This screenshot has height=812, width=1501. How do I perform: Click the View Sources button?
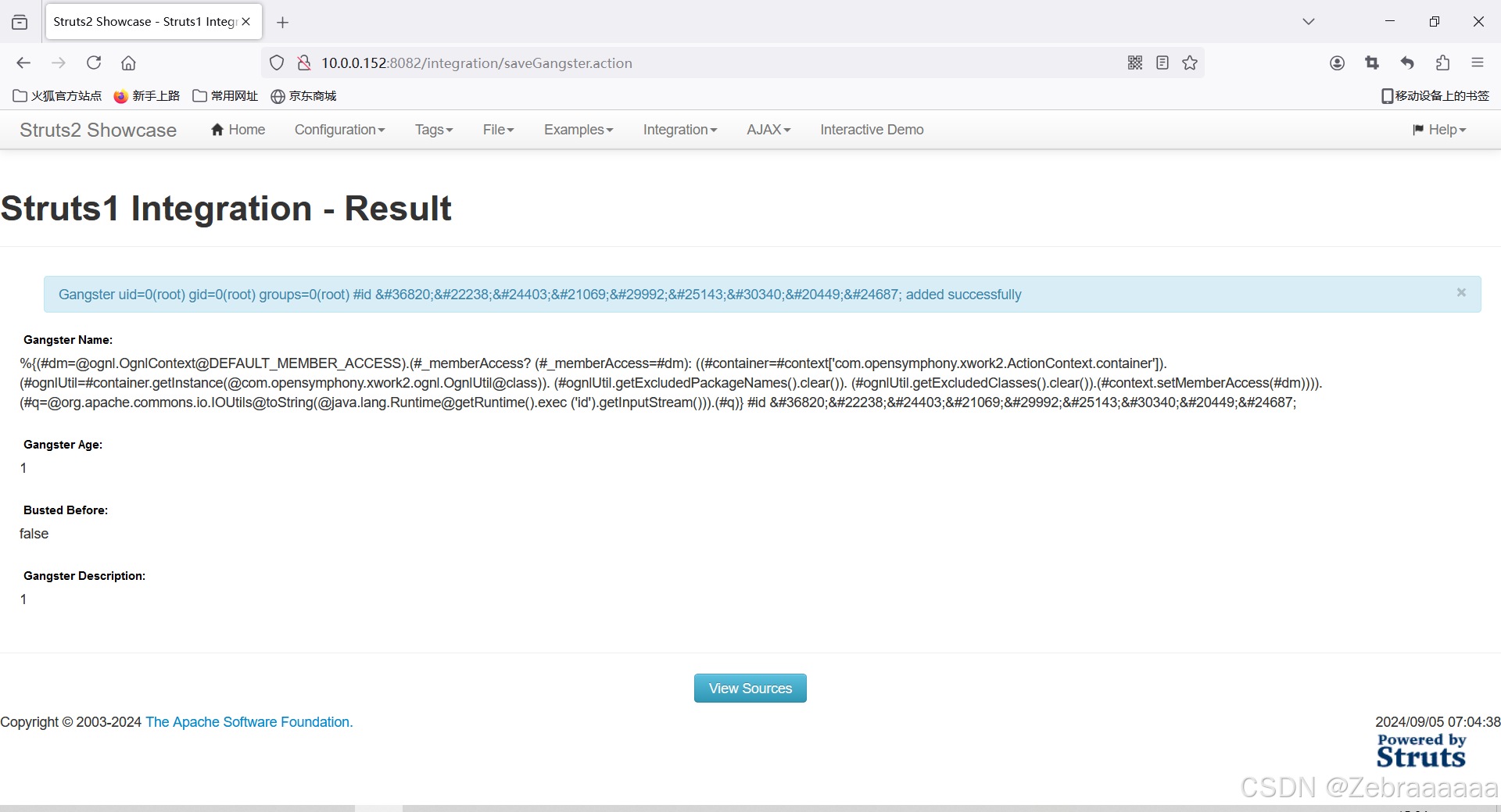coord(750,689)
